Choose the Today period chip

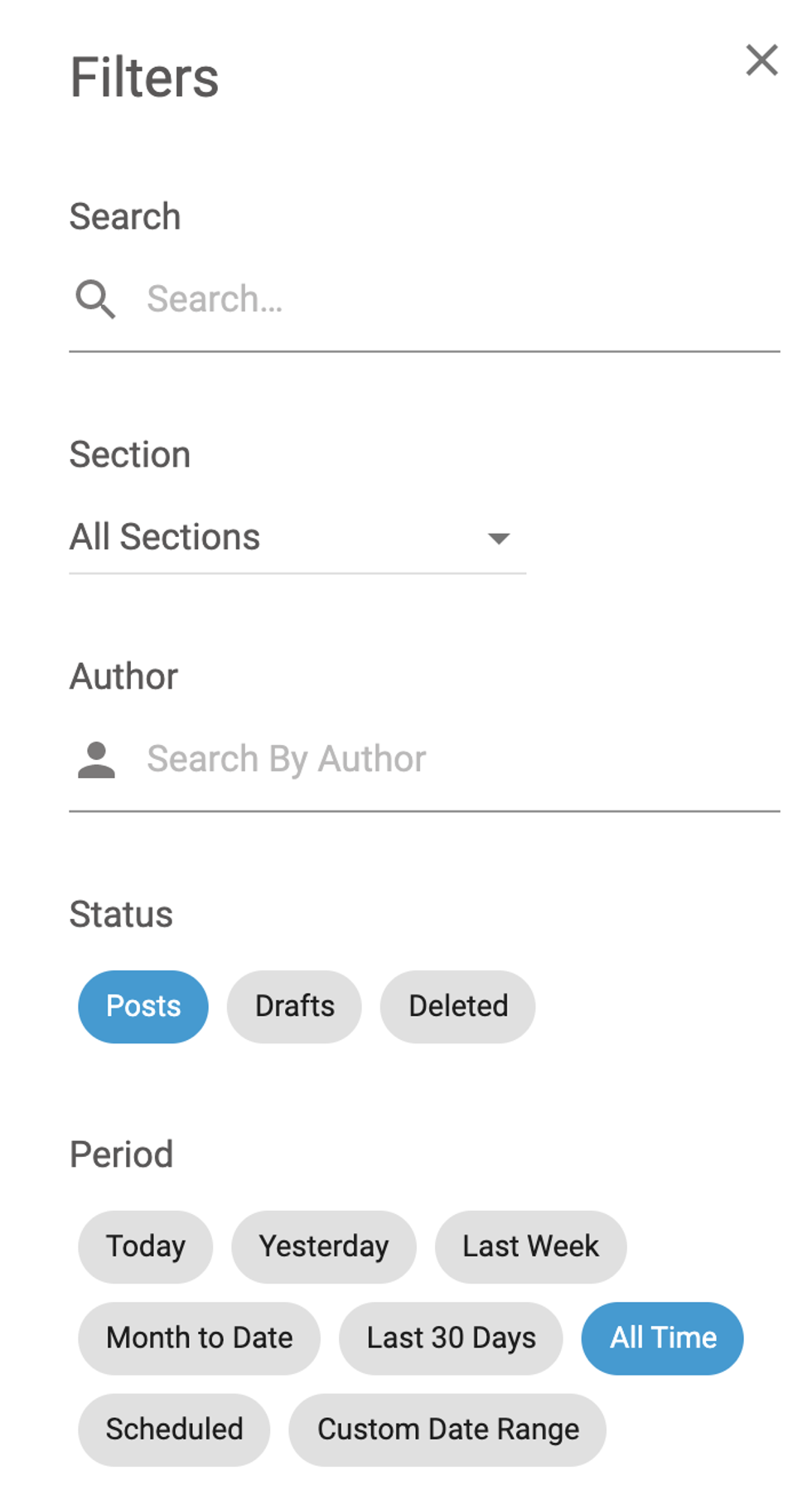pos(145,1246)
